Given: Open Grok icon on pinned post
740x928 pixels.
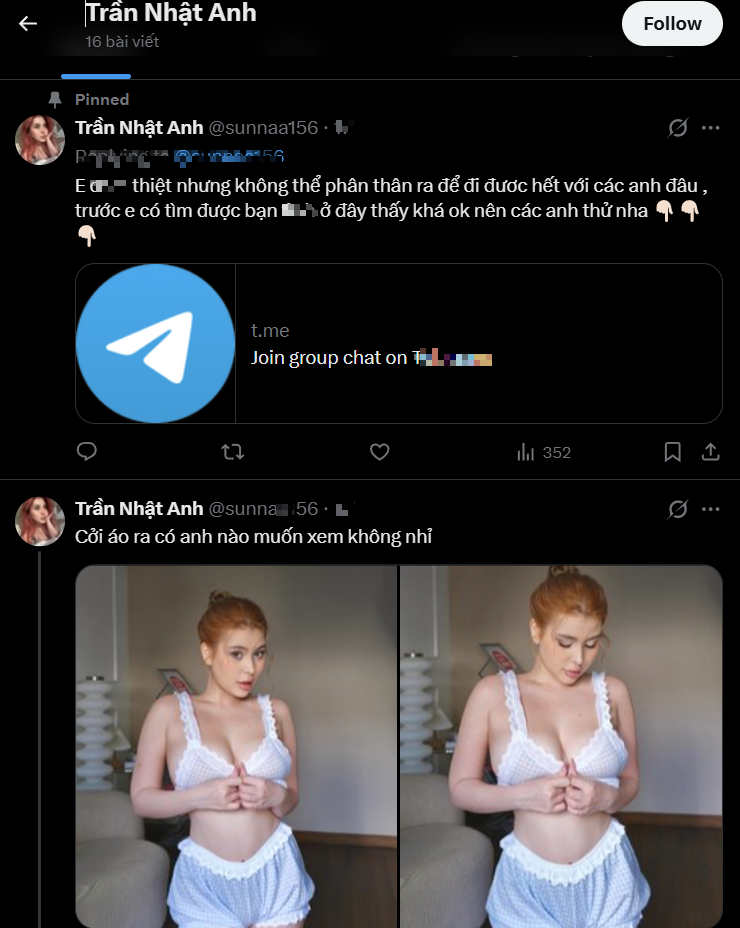Looking at the screenshot, I should (x=677, y=128).
